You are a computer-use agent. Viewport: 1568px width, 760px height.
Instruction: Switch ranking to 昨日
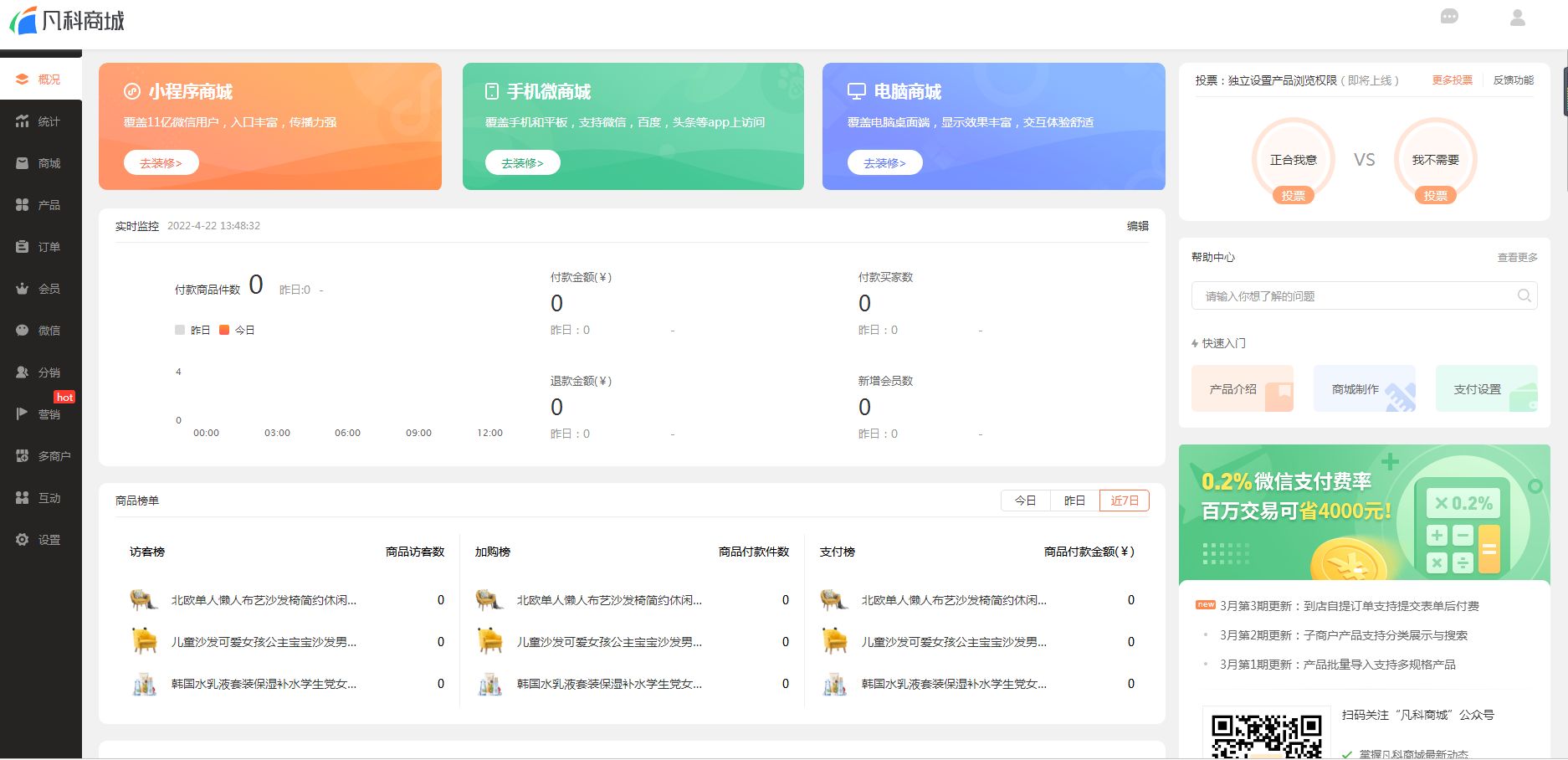tap(1074, 501)
